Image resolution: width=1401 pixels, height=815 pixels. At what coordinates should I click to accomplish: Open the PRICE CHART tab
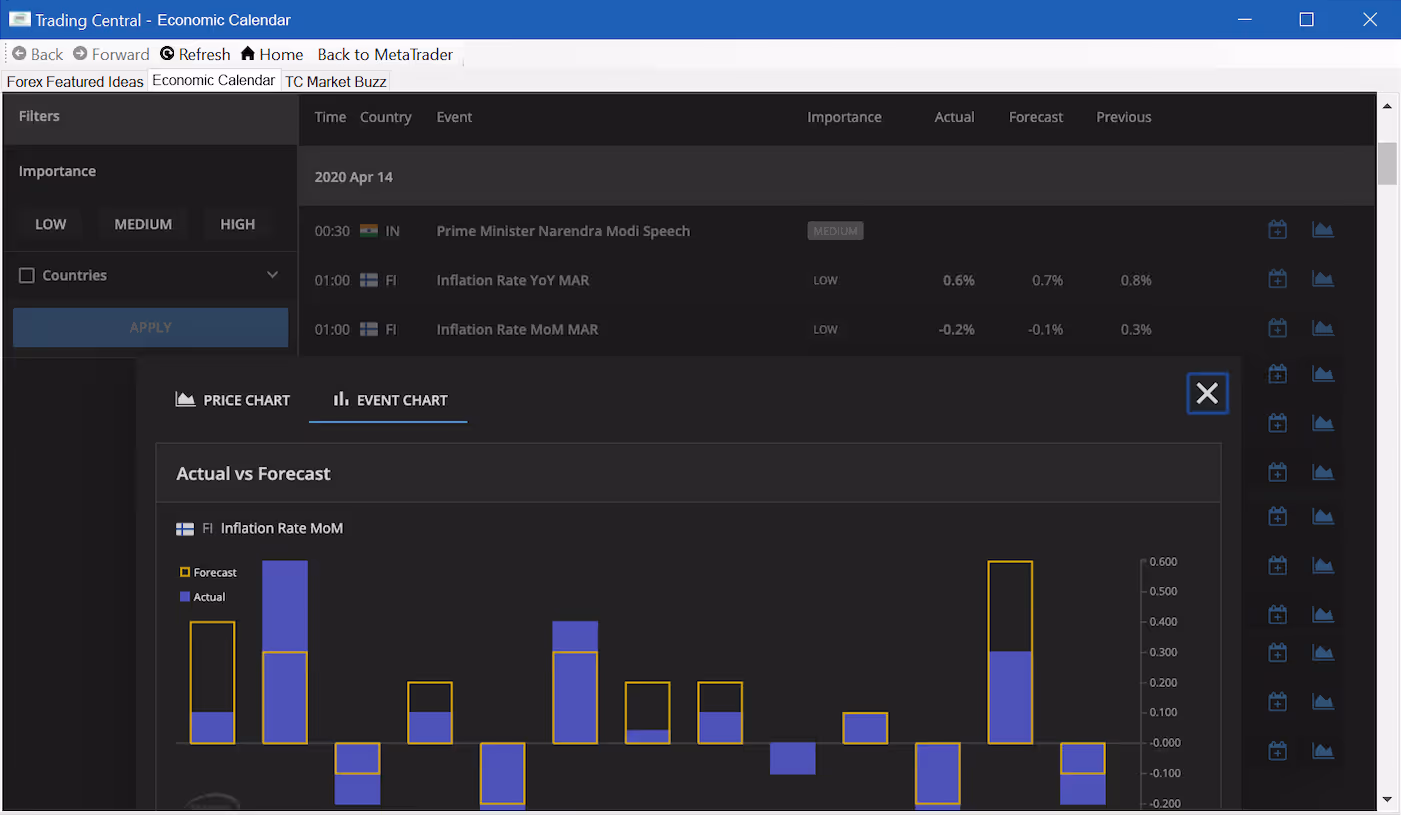(x=232, y=399)
